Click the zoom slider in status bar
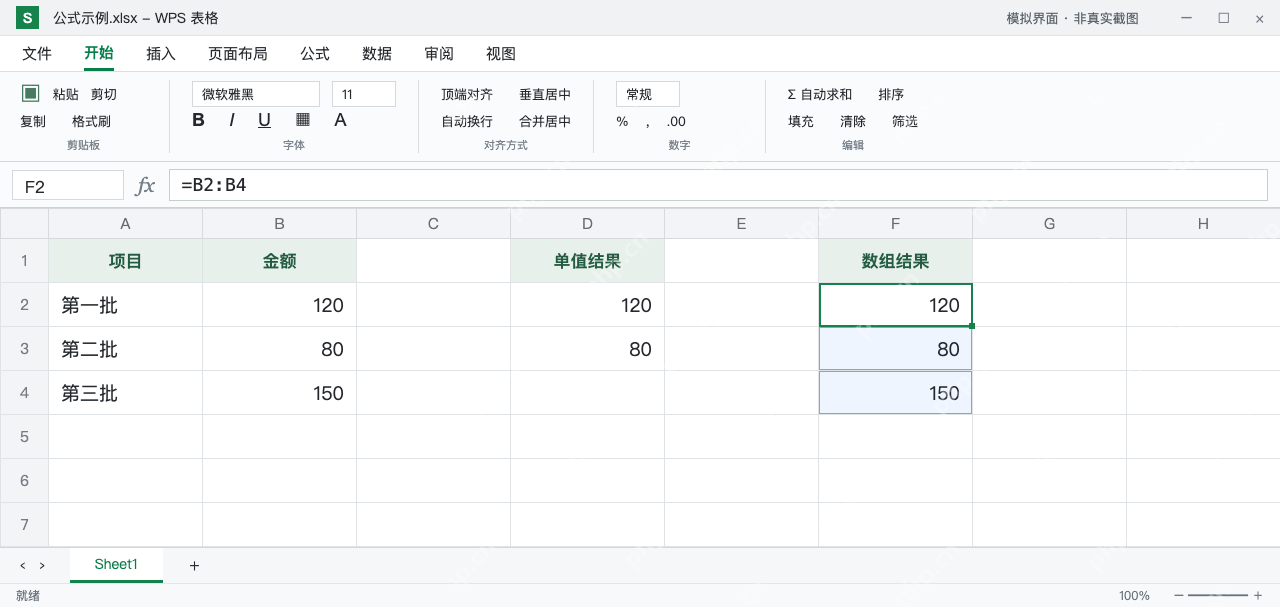The image size is (1280, 608). [1217, 596]
